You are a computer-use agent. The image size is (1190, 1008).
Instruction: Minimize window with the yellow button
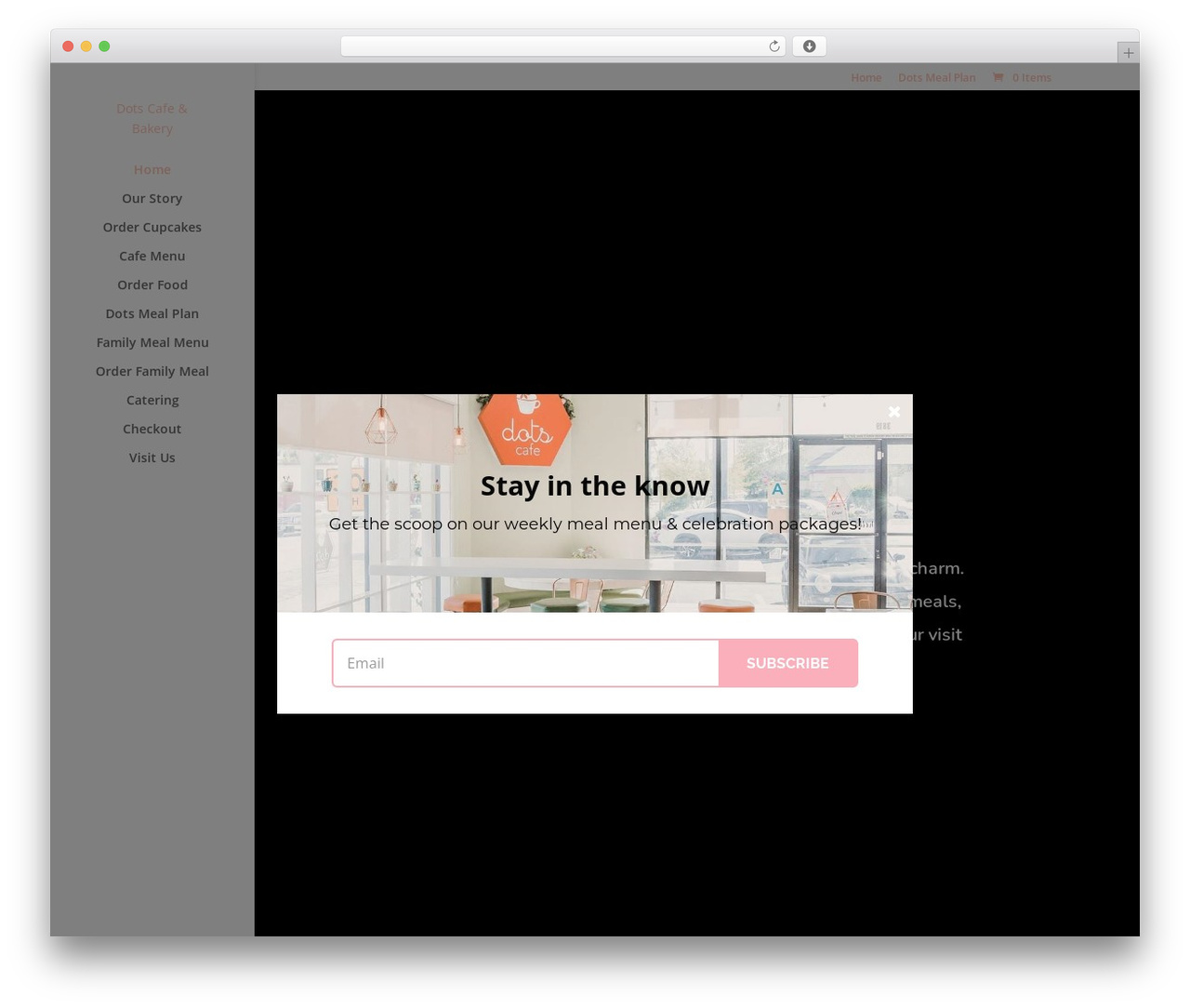tap(86, 46)
